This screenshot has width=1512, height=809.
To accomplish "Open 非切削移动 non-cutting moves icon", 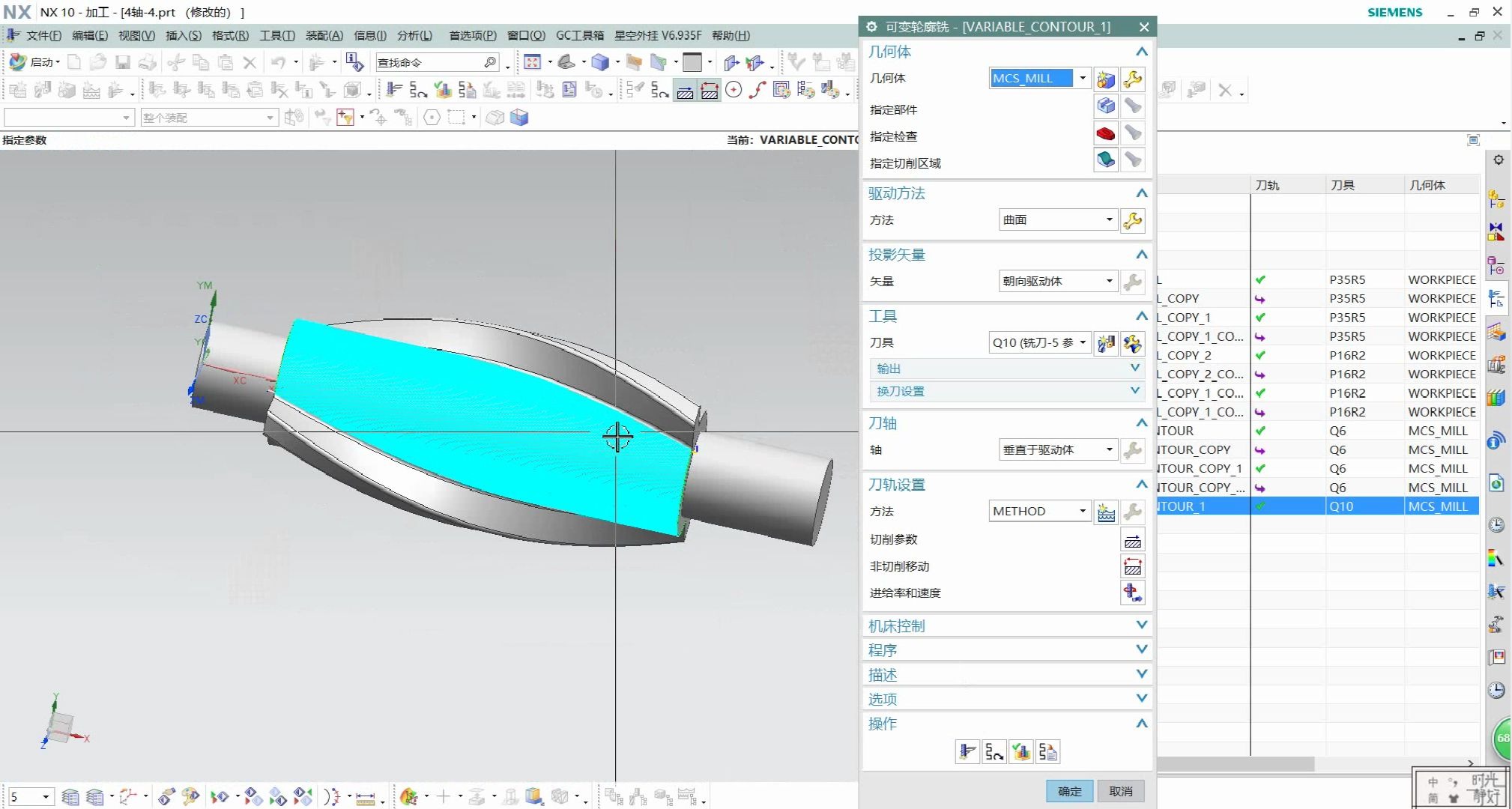I will pyautogui.click(x=1132, y=567).
